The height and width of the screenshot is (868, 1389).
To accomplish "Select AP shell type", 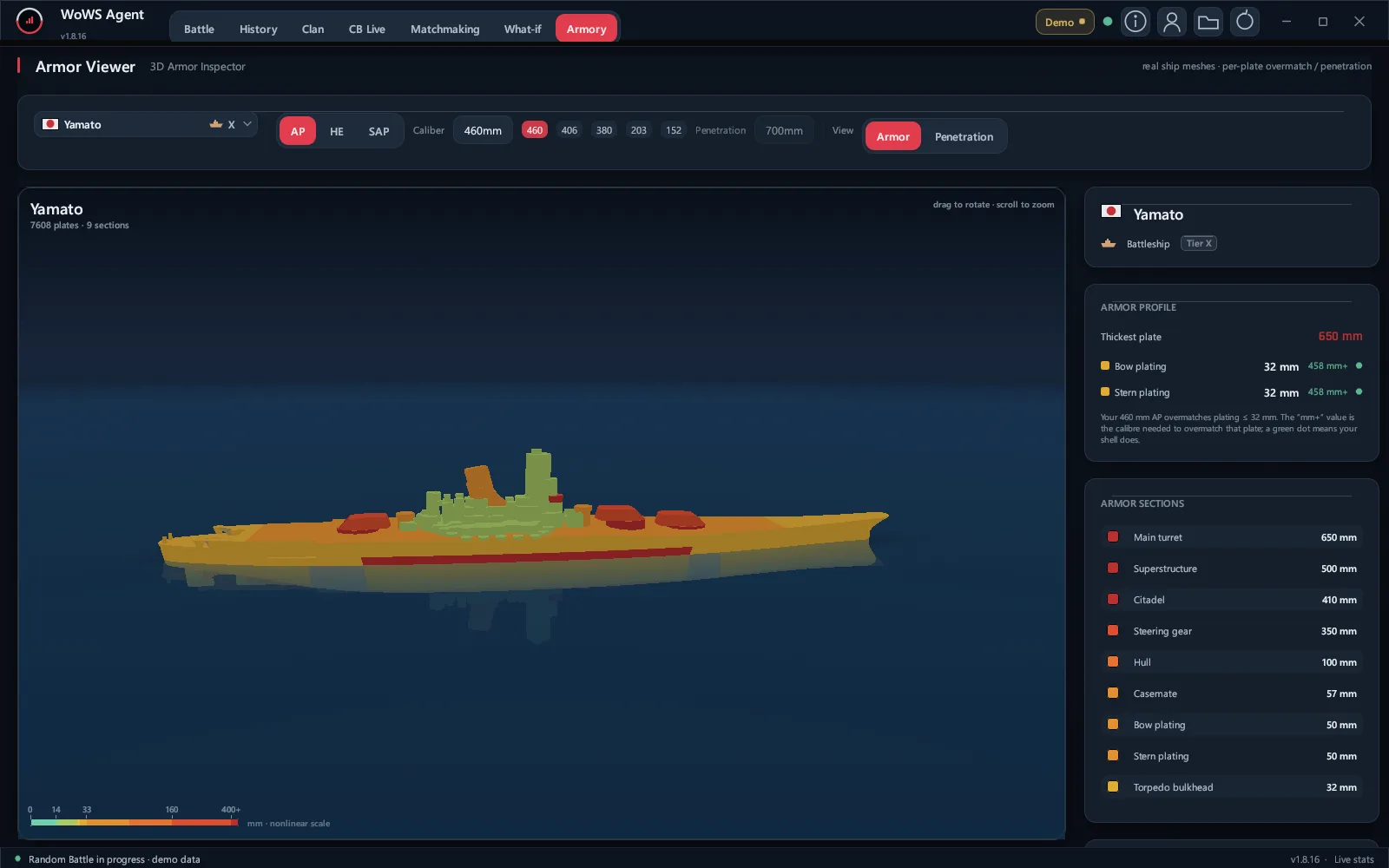I will coord(298,131).
